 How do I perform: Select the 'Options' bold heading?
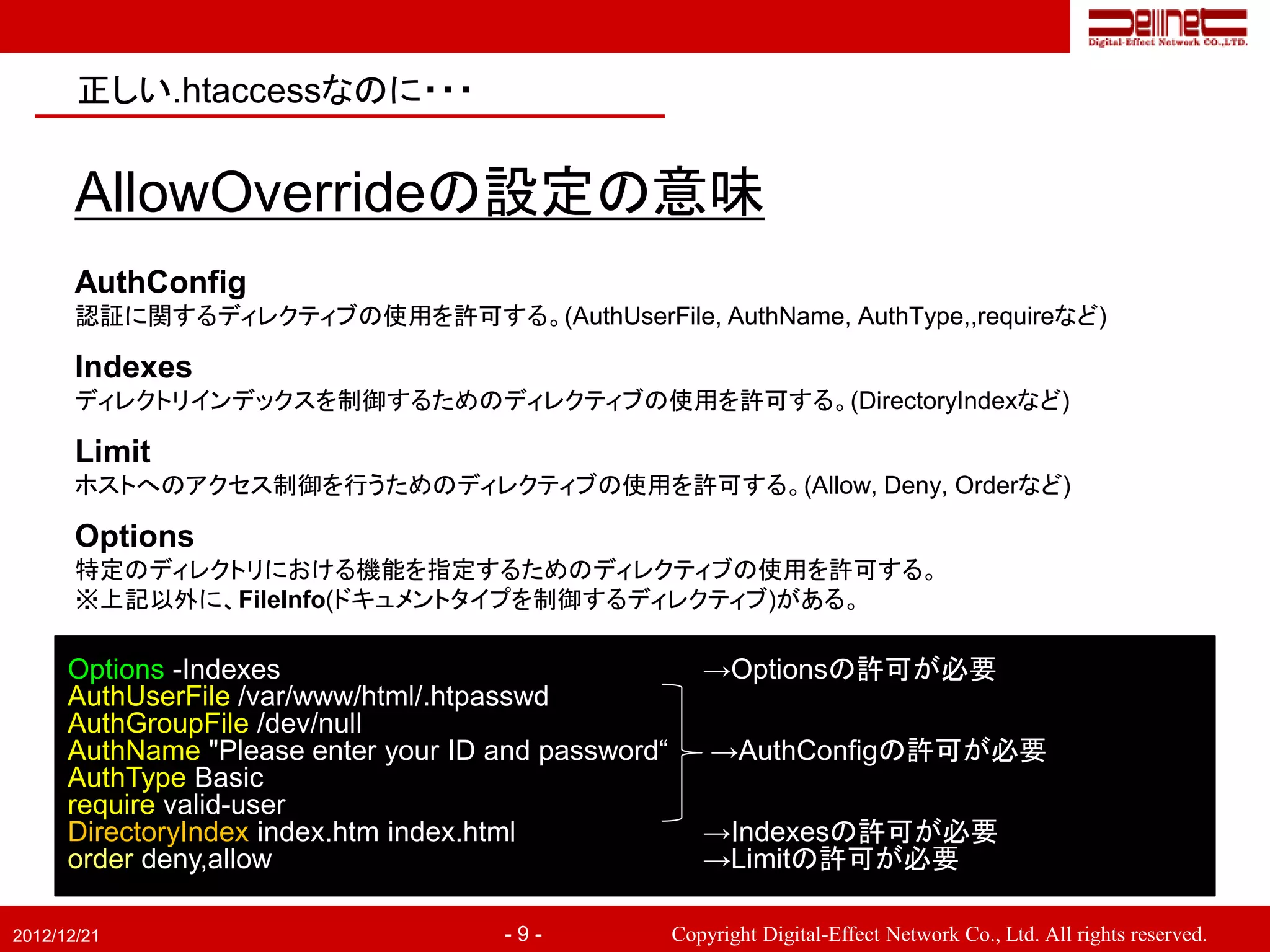[x=135, y=536]
